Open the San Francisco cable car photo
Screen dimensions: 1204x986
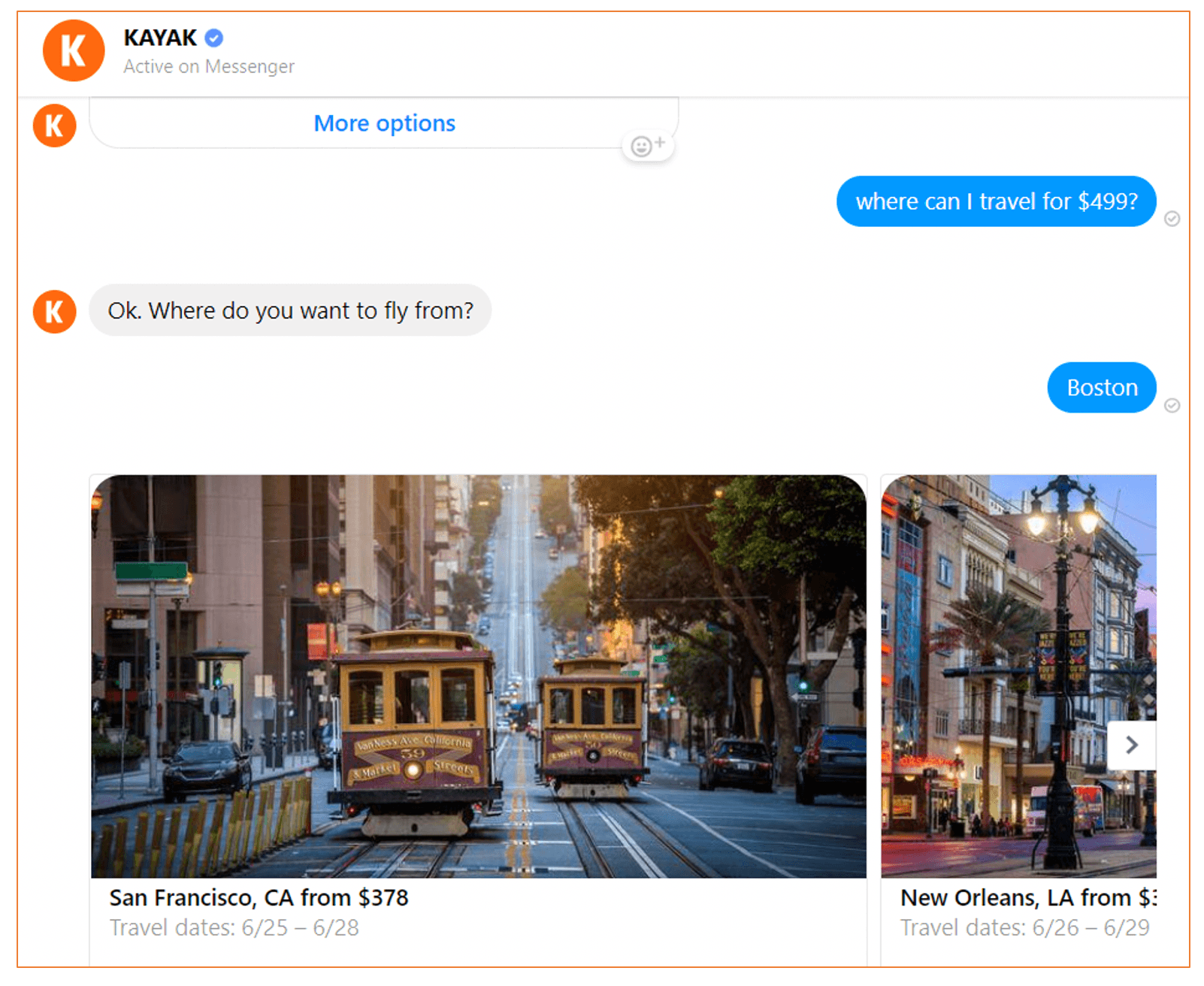[478, 676]
